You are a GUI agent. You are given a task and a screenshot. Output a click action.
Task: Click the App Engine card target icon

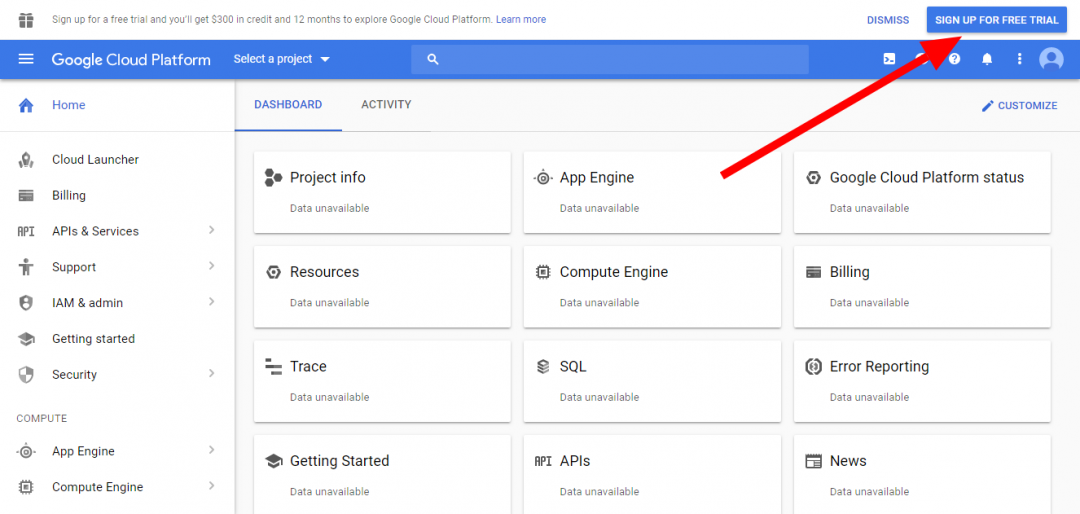click(x=543, y=178)
